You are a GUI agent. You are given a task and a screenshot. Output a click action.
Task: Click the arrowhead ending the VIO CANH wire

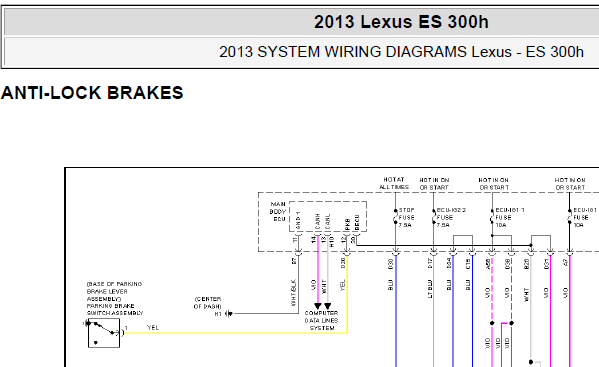(318, 306)
